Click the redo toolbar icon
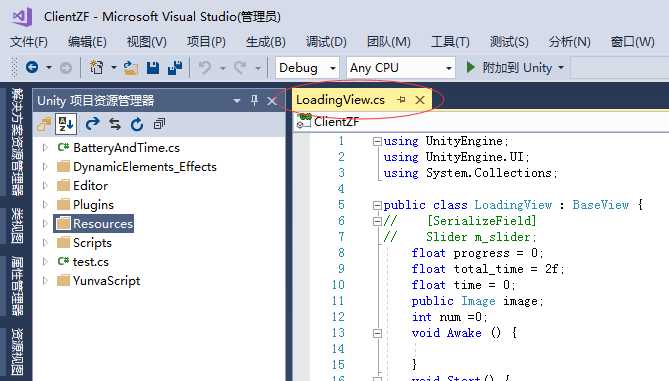The image size is (669, 381). (x=240, y=67)
